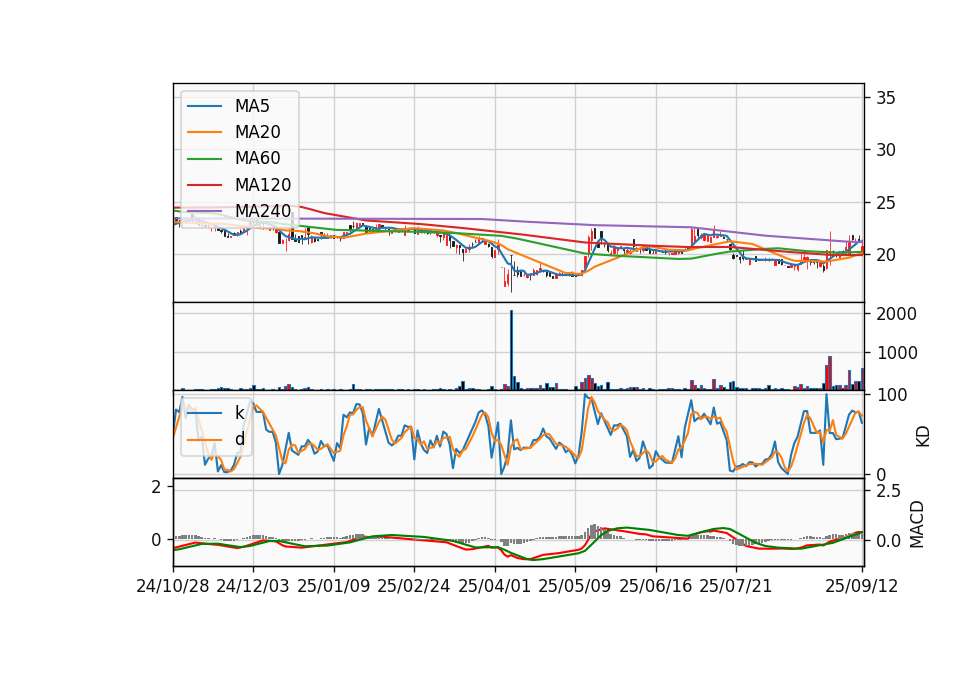Click the 0.0 tick on MACD right axis
Image resolution: width=960 pixels, height=690 pixels.
click(888, 541)
